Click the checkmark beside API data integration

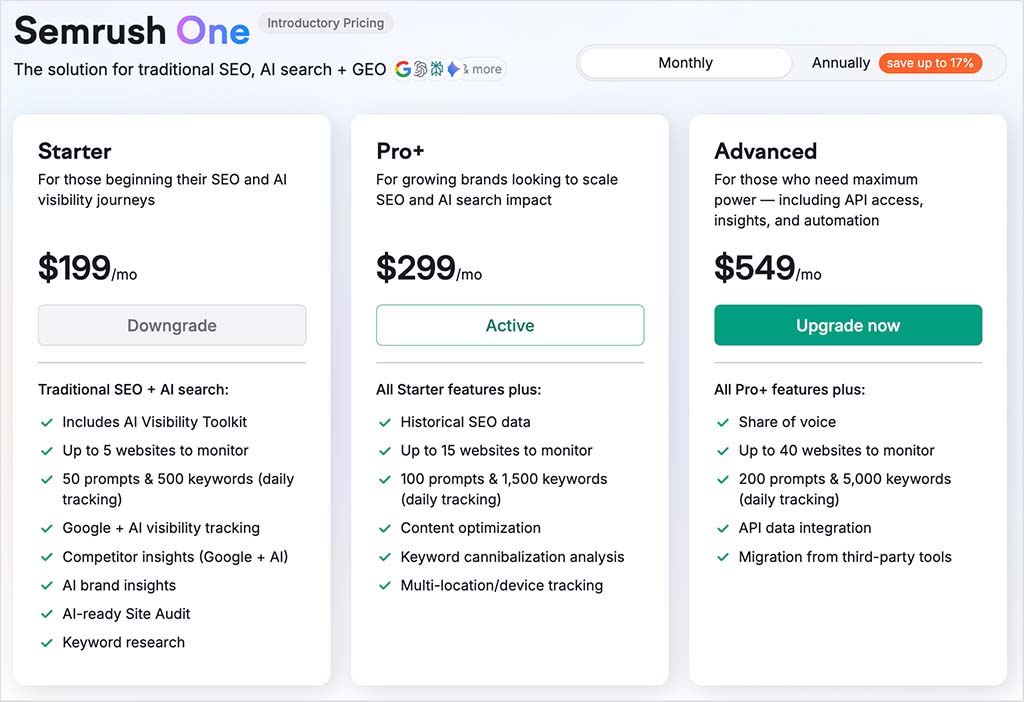click(723, 528)
